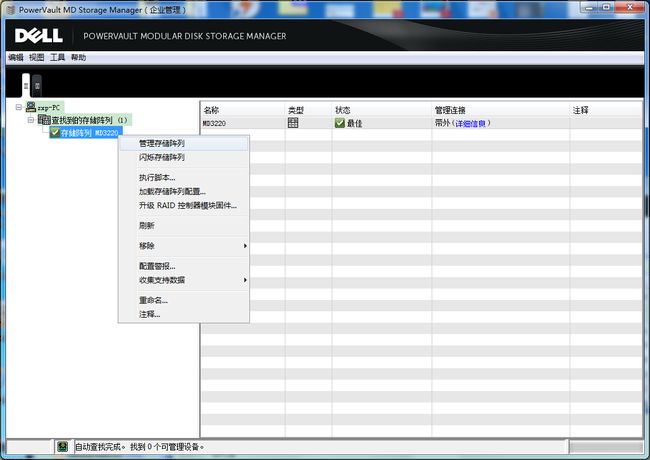Click the Dell logo
This screenshot has width=650, height=460.
39,36
